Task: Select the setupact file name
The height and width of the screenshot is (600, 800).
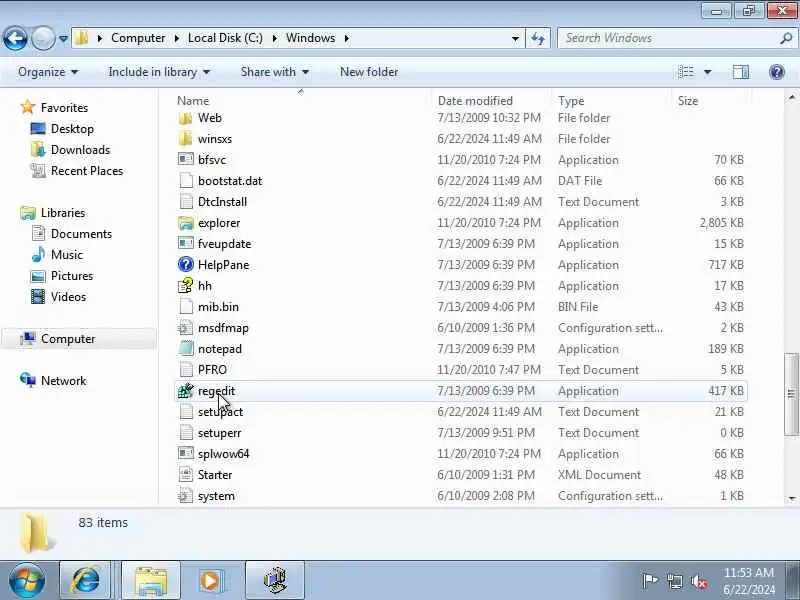Action: pos(220,412)
